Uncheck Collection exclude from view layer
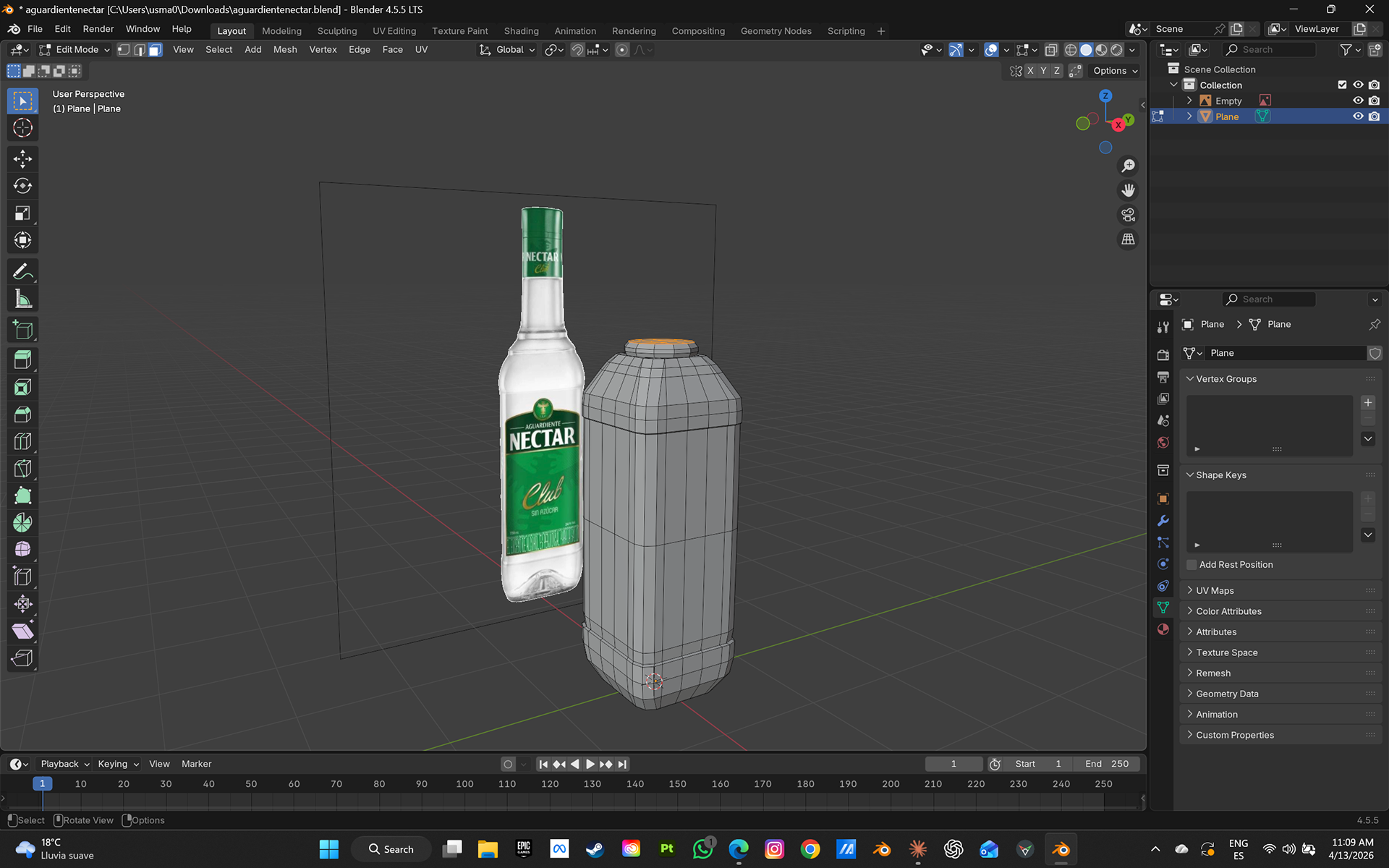The width and height of the screenshot is (1389, 868). [x=1342, y=85]
